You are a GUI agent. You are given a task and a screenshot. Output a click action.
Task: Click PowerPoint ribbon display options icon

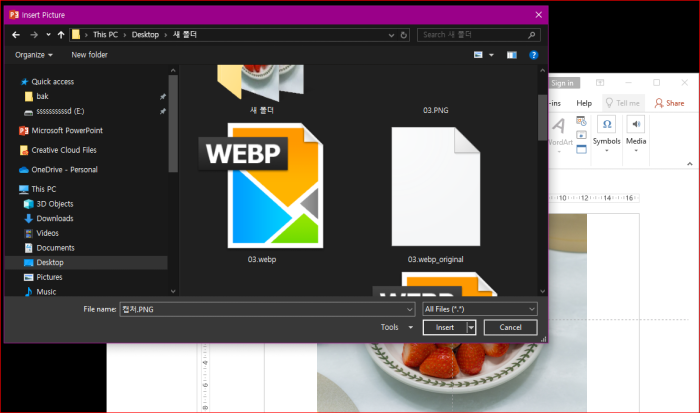pos(600,83)
